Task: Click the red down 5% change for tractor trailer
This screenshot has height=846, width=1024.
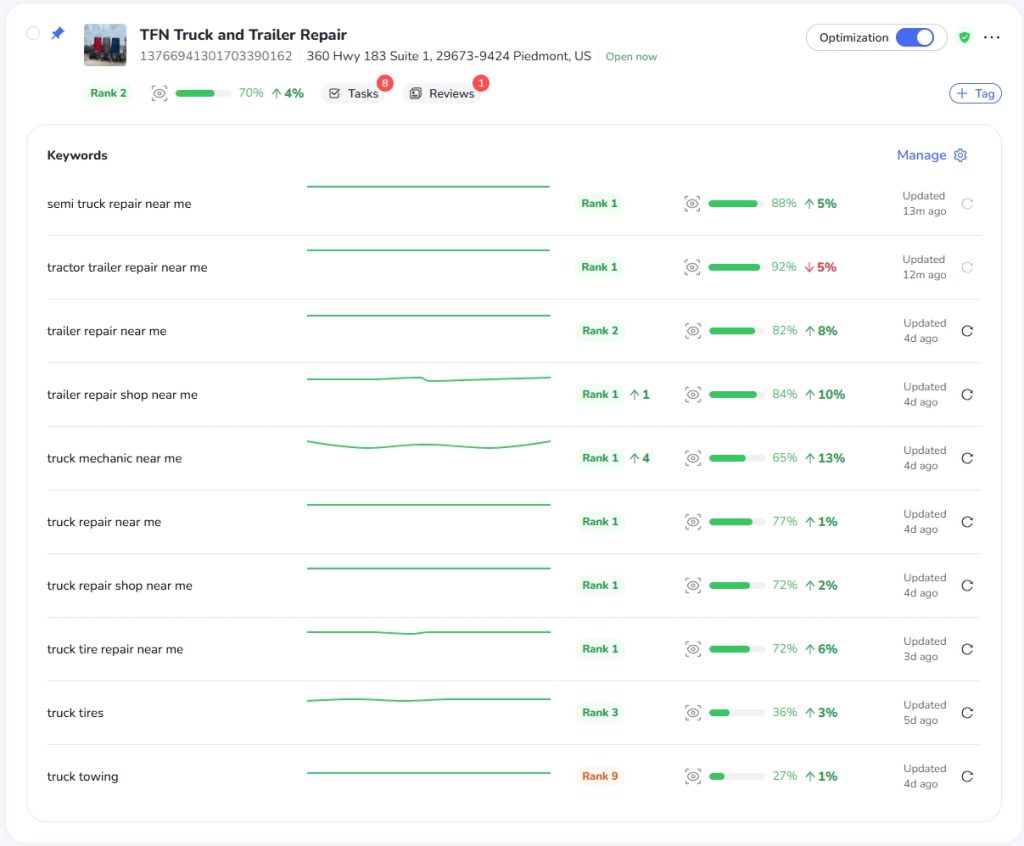Action: (820, 267)
